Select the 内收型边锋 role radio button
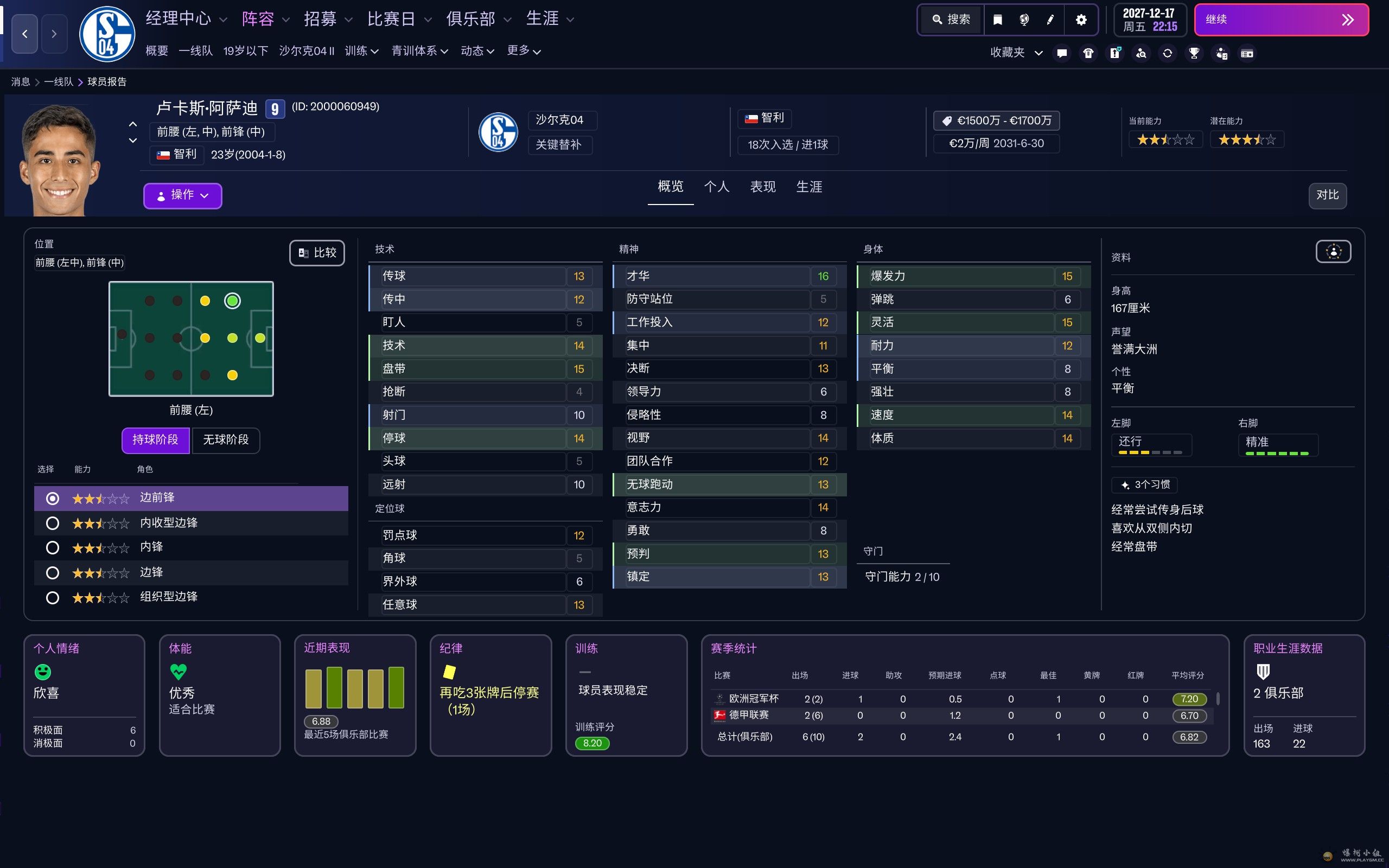The image size is (1389, 868). tap(52, 523)
